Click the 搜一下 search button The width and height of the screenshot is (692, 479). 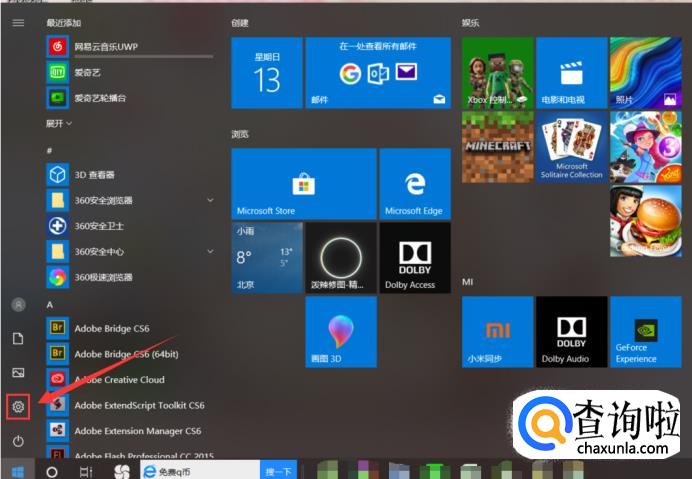(x=278, y=471)
